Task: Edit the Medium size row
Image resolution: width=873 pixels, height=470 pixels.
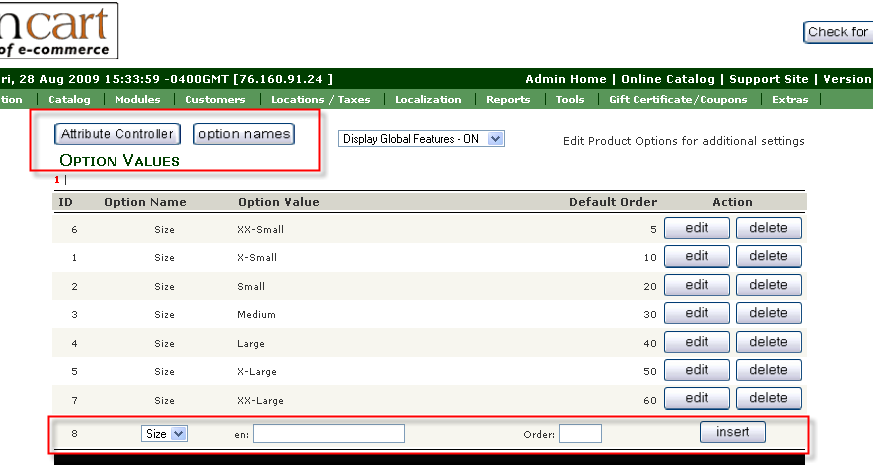Action: pyautogui.click(x=697, y=313)
